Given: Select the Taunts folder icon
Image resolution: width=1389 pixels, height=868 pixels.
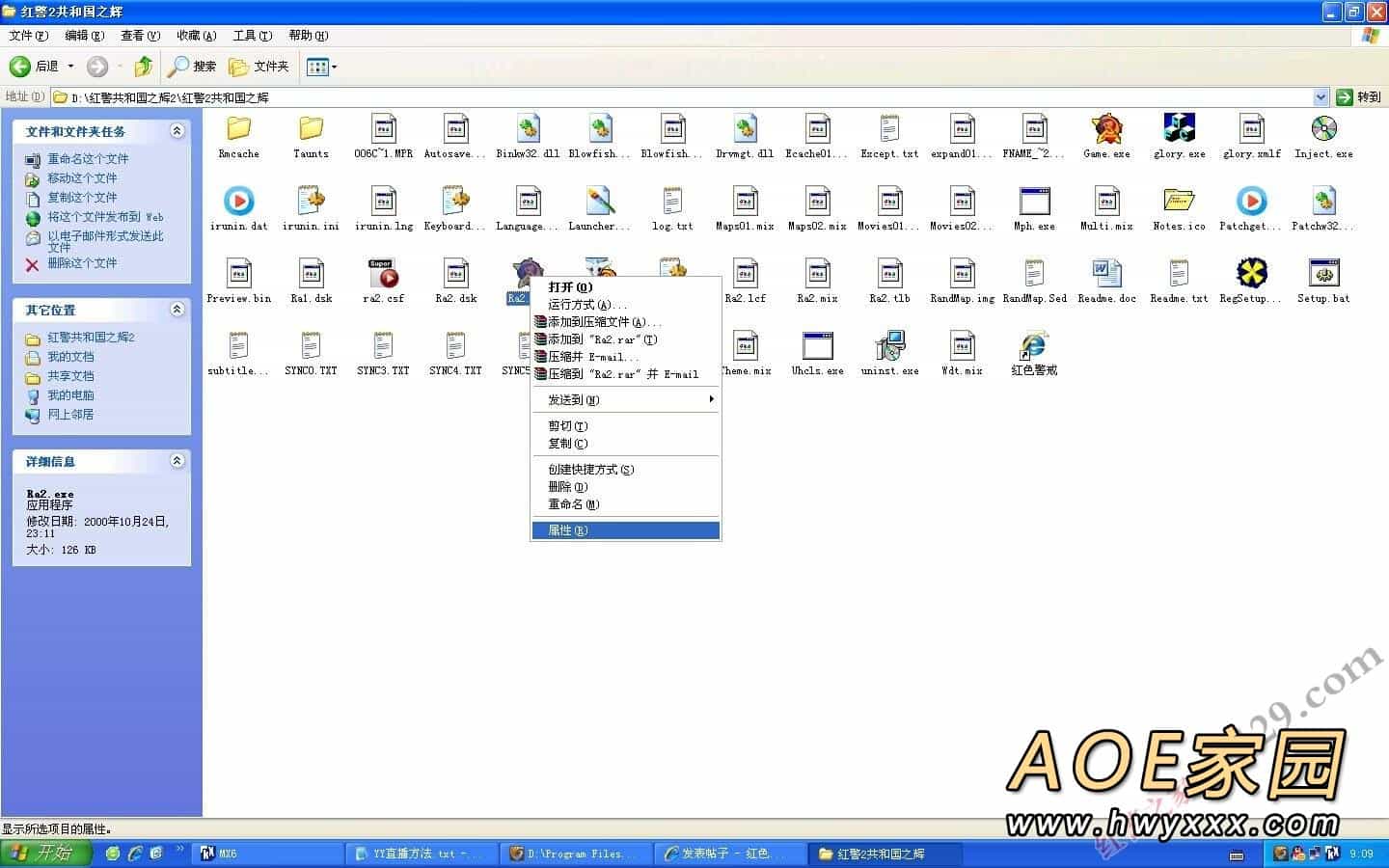Looking at the screenshot, I should (x=311, y=130).
